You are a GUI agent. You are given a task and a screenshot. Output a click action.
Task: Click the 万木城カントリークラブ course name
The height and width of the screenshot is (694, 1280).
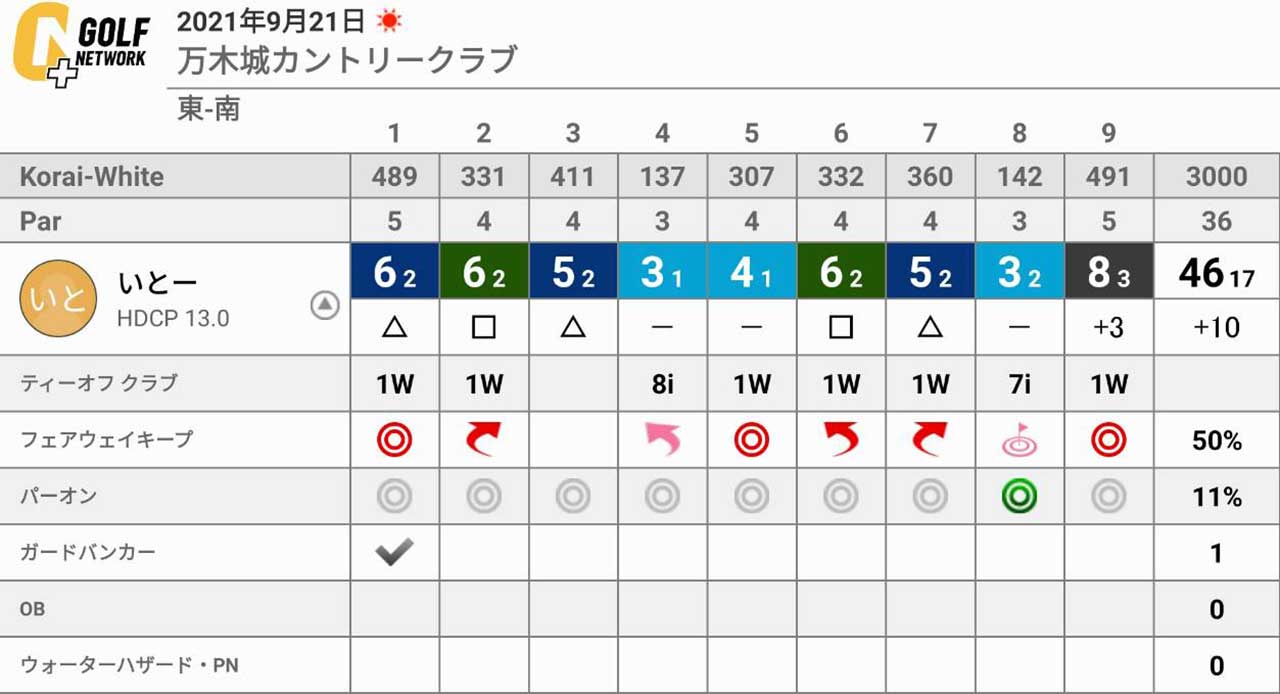click(x=347, y=60)
